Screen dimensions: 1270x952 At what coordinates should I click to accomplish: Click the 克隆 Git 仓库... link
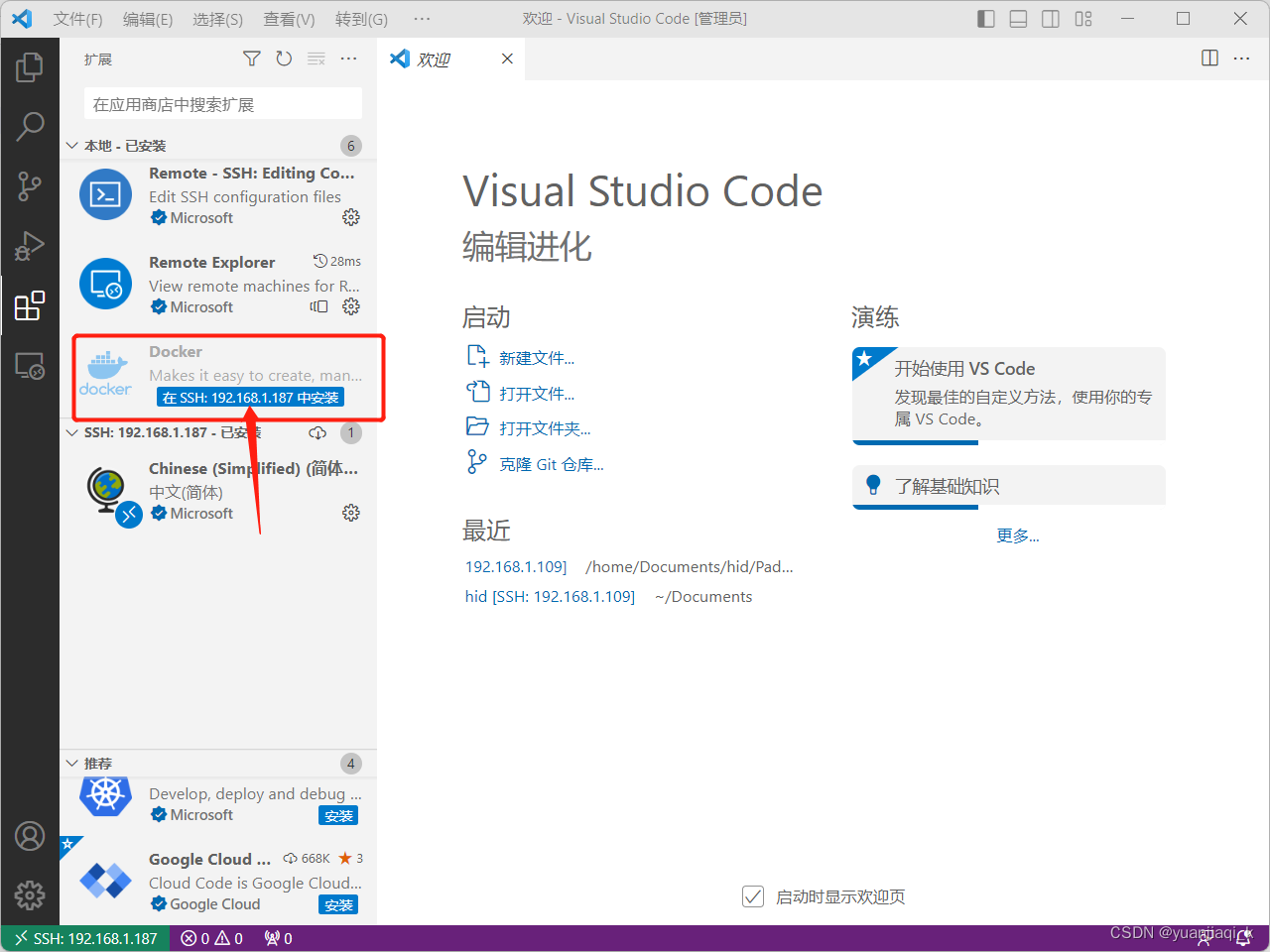pyautogui.click(x=552, y=464)
